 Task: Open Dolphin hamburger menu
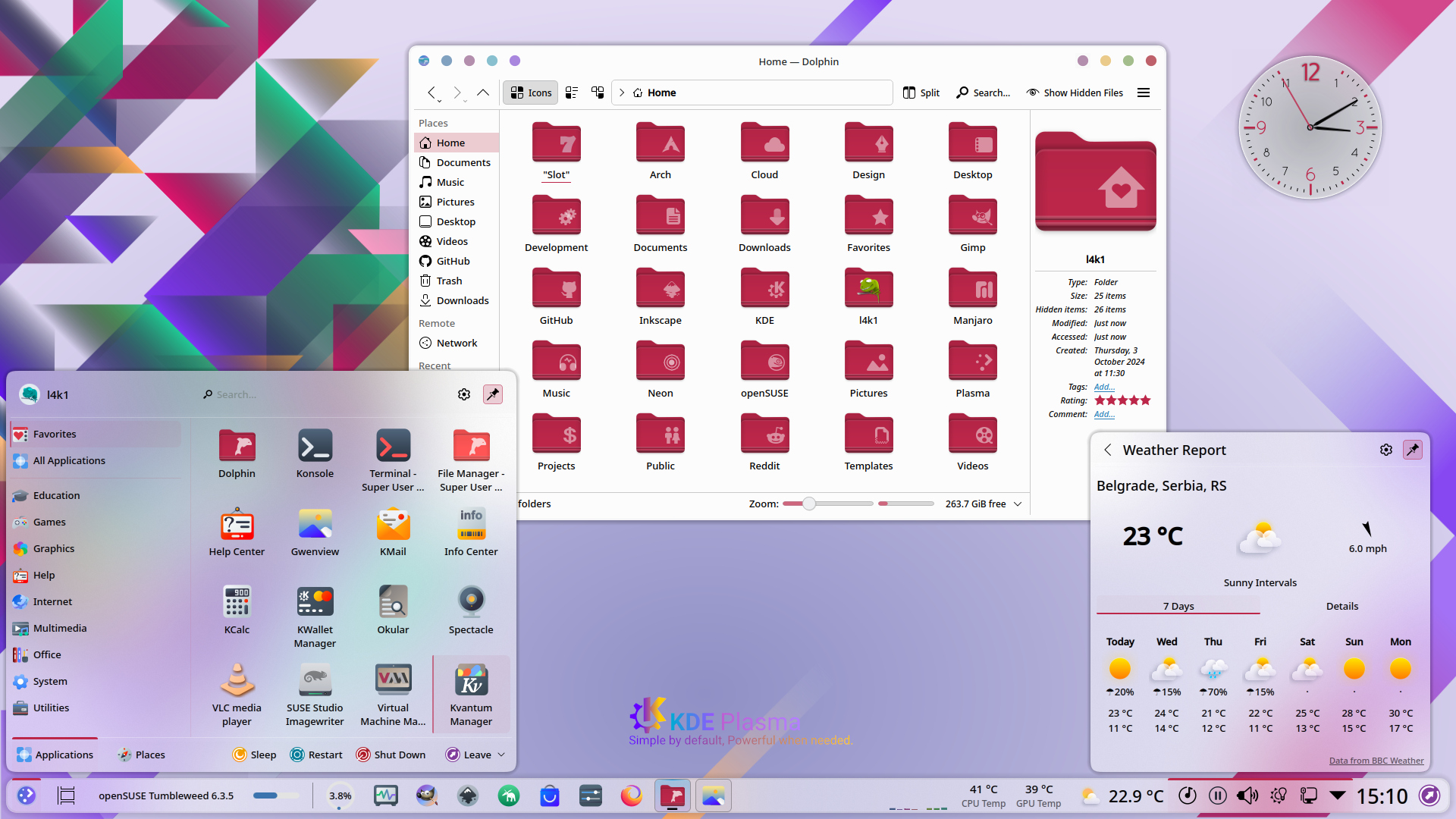(x=1144, y=93)
